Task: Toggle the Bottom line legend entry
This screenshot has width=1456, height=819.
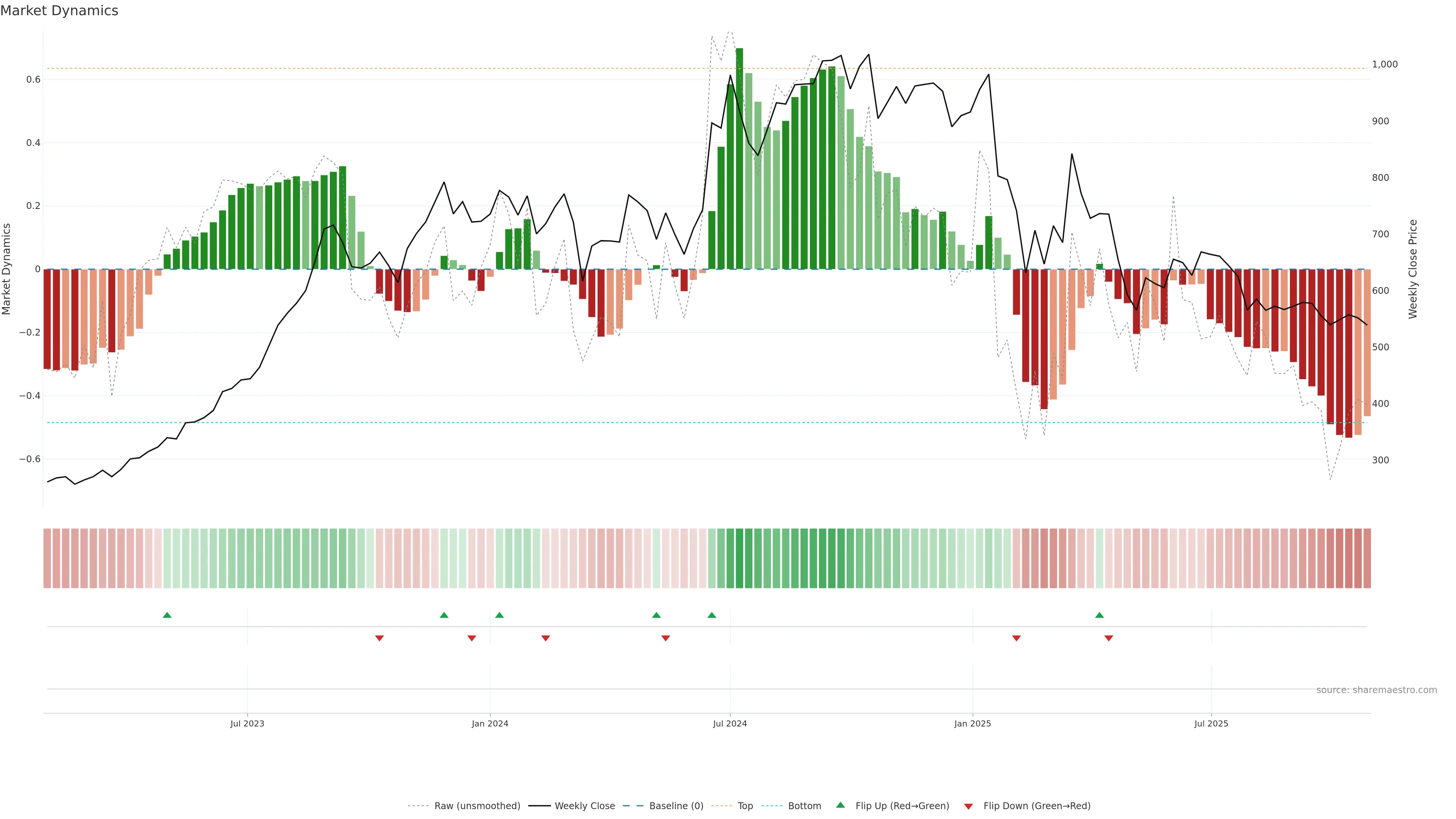Action: pos(804,806)
